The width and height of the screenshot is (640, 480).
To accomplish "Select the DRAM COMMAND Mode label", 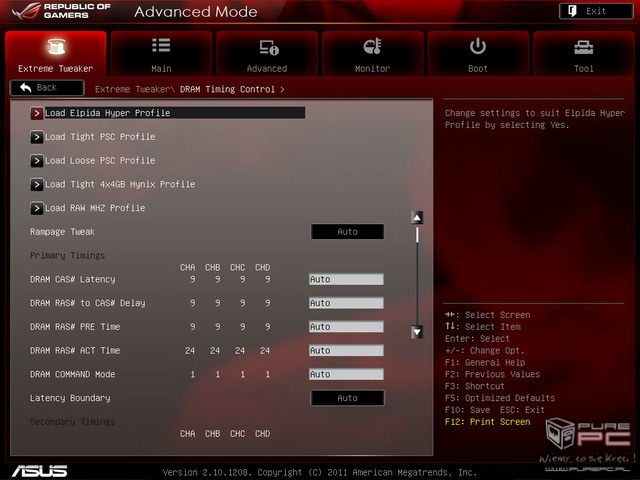I will tap(73, 374).
